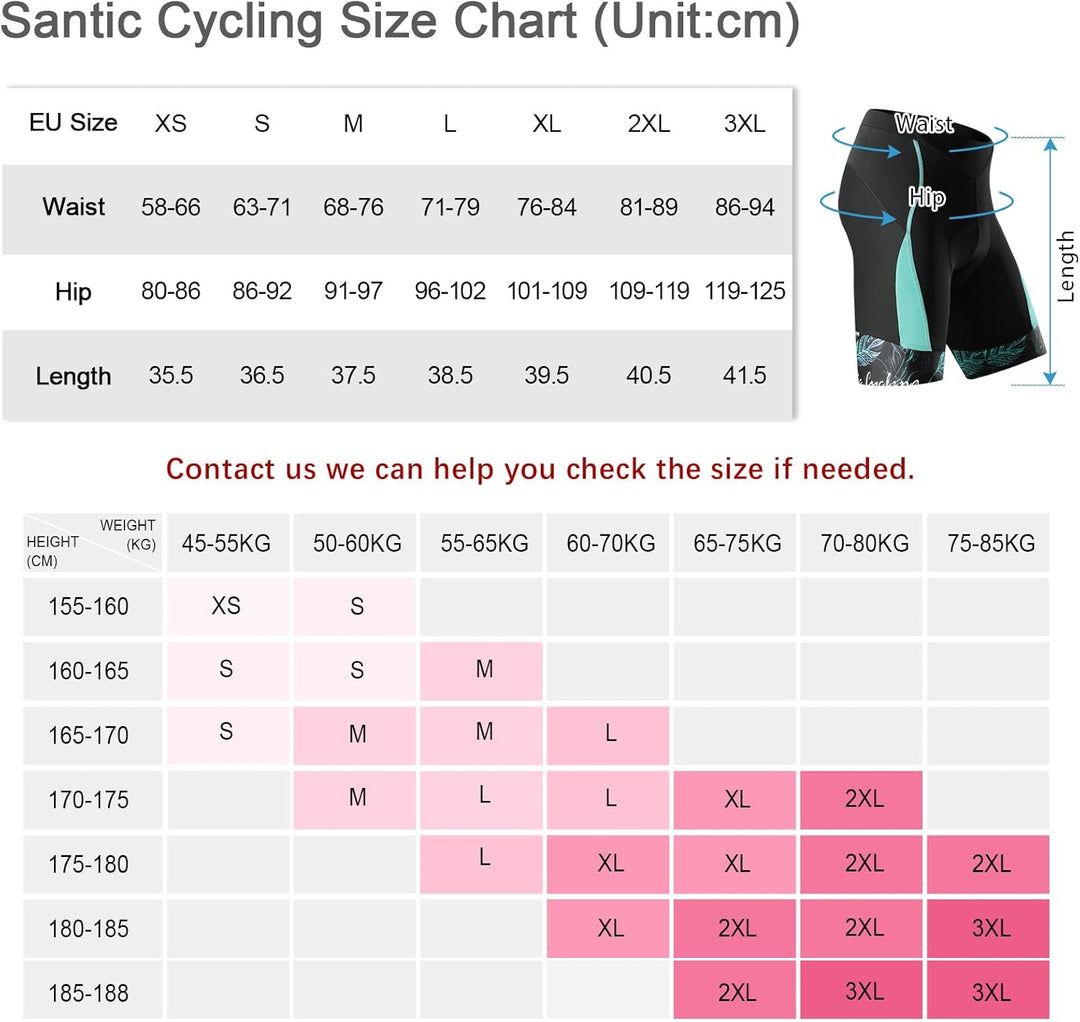Select the M cell in the 160-165 row
The image size is (1080, 1022).
tap(484, 670)
